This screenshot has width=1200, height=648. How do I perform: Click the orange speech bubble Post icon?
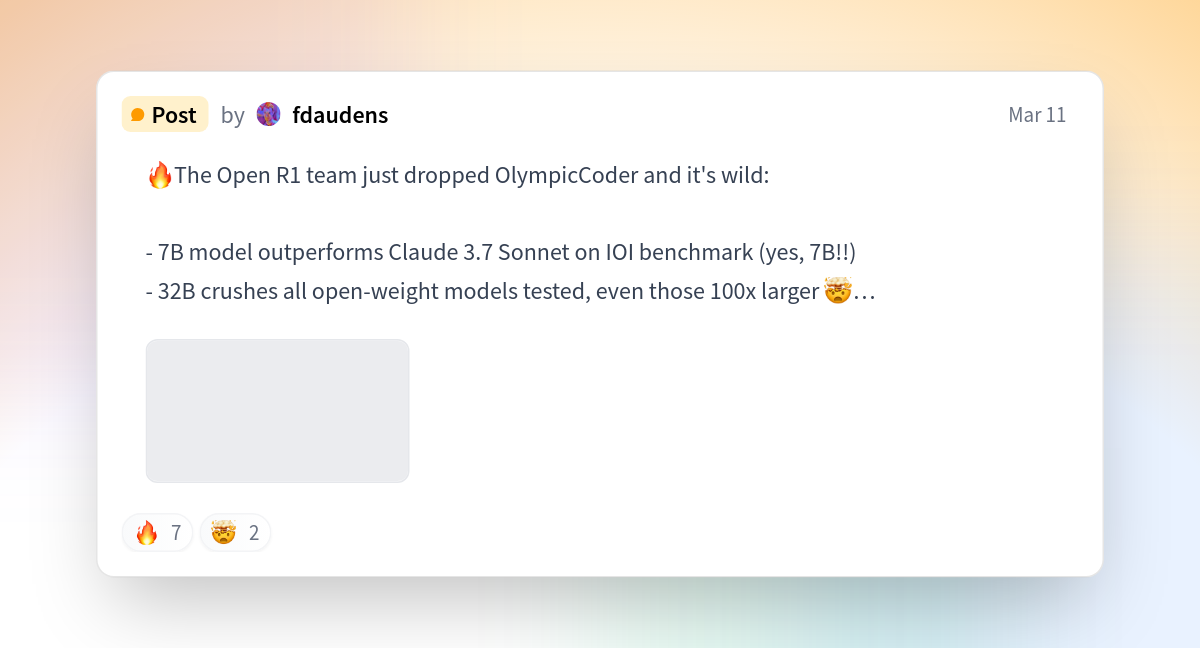tap(138, 115)
